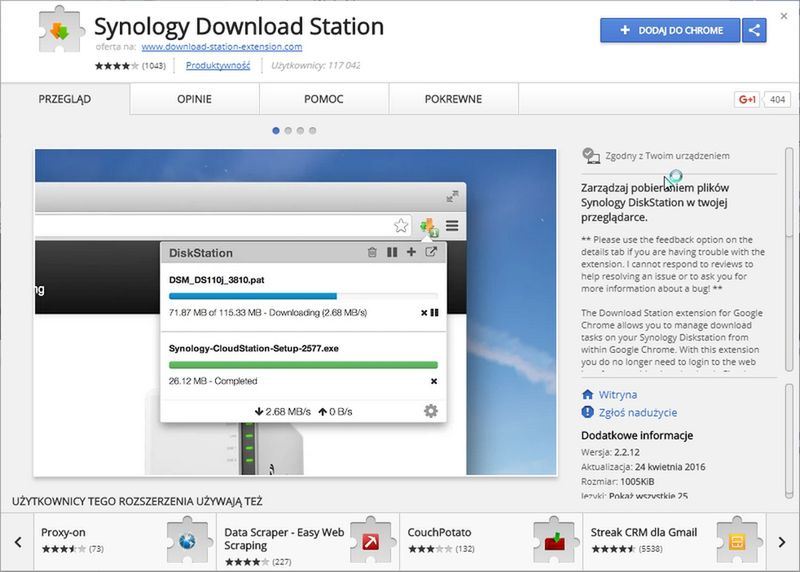Click the fullscreen arrows icon in screenshot
This screenshot has width=800, height=572.
tap(452, 196)
